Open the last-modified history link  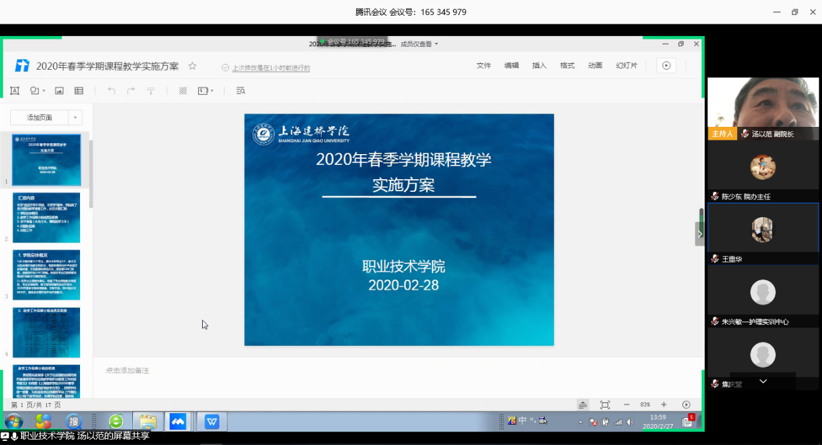(x=271, y=68)
